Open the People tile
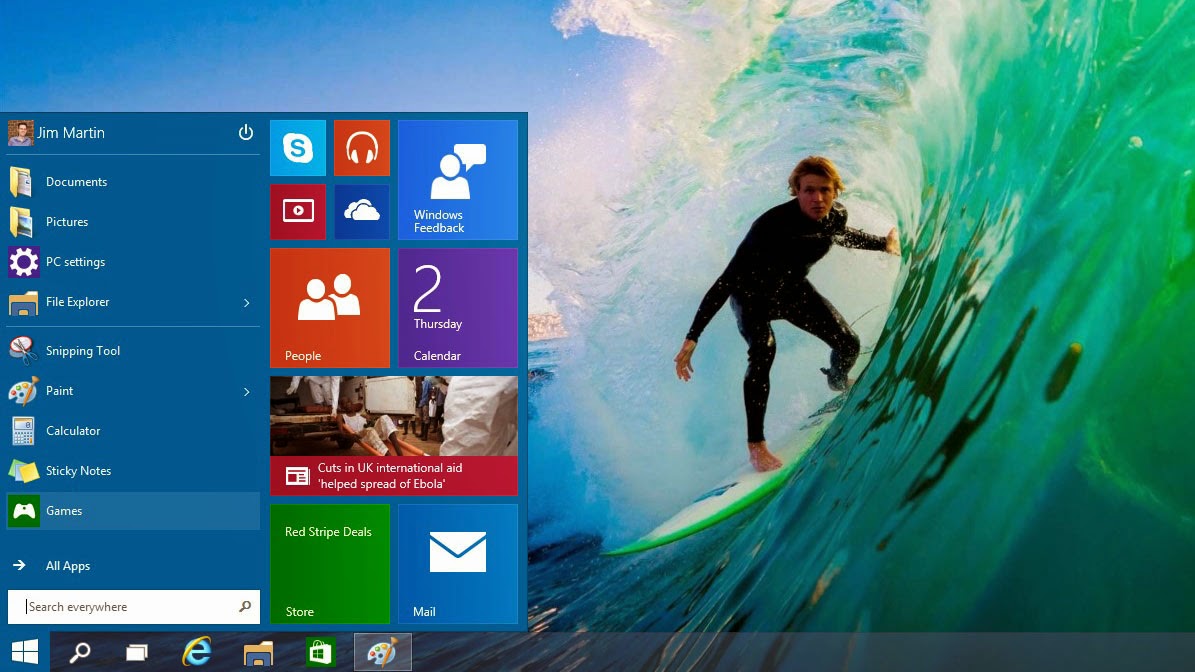 [330, 308]
